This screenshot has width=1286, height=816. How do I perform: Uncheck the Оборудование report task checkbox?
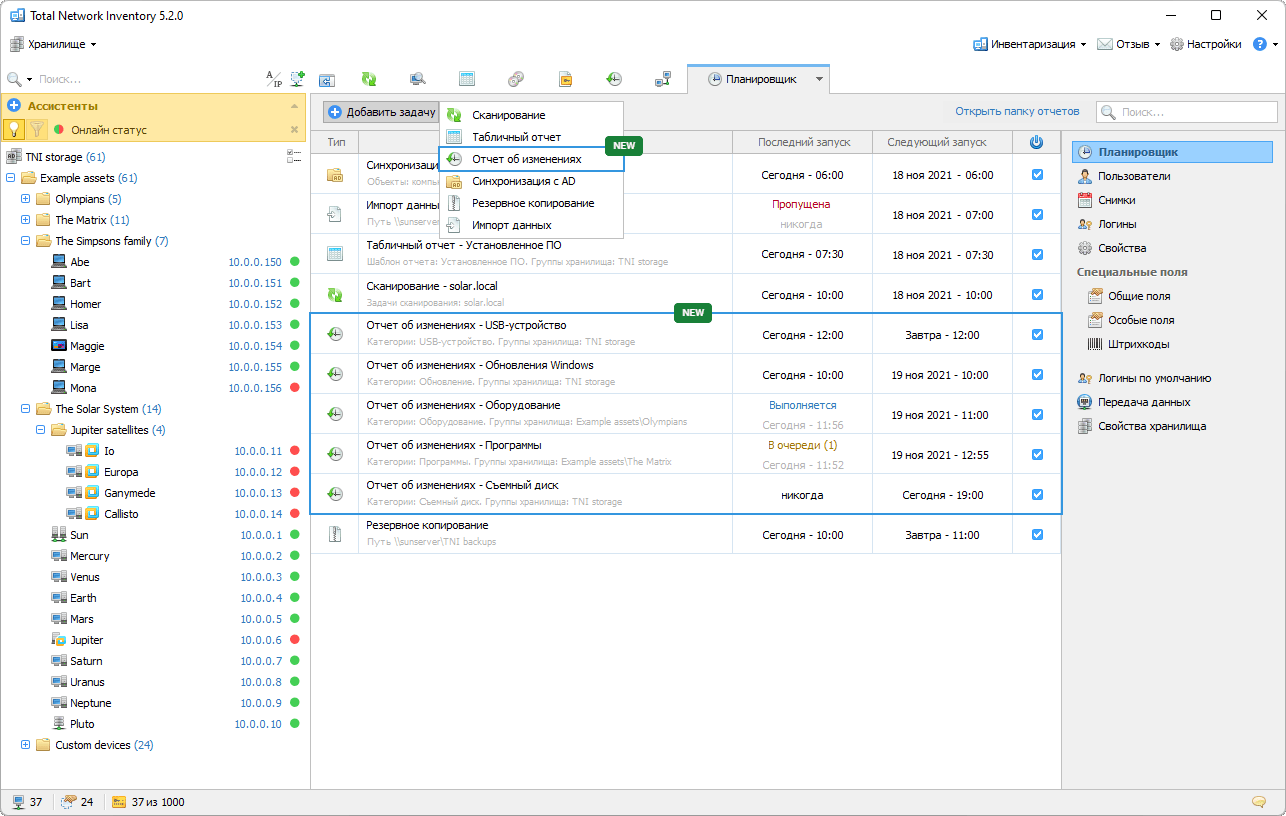pyautogui.click(x=1037, y=415)
